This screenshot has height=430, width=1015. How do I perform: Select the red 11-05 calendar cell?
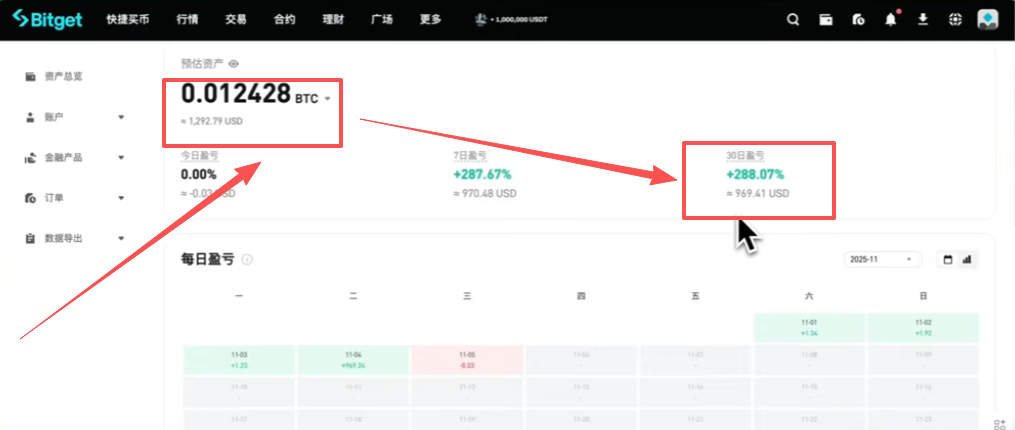(467, 360)
